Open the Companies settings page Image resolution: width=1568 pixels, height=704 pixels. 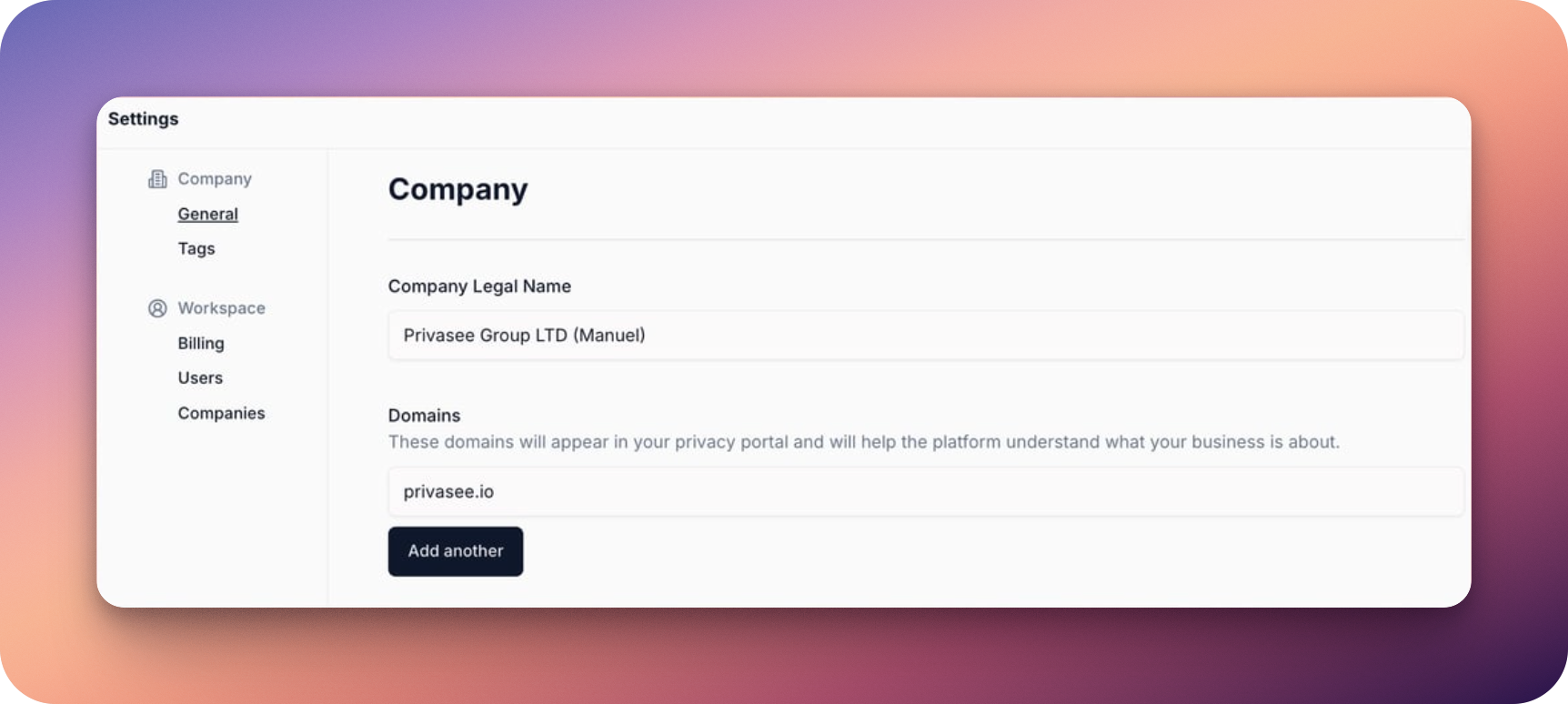[221, 413]
